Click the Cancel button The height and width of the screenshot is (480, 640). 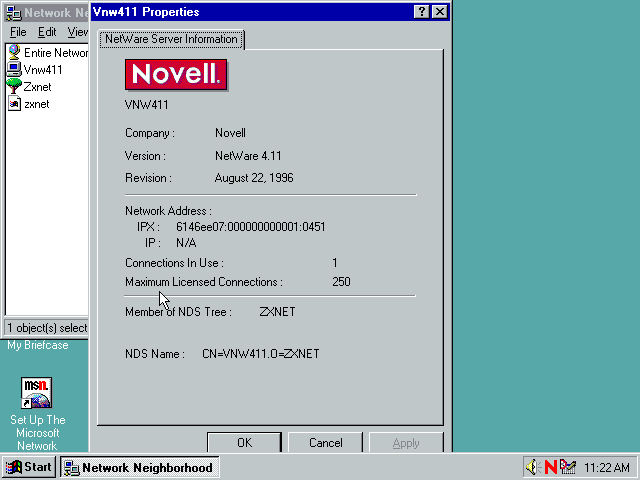coord(325,442)
